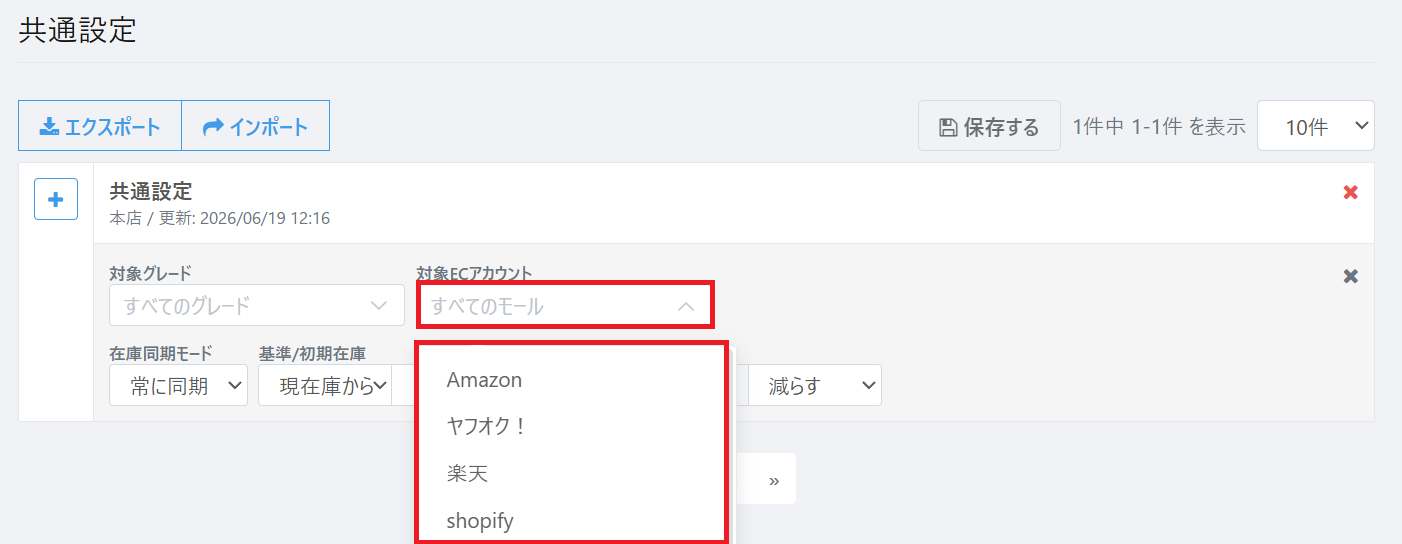Click the floppy disk save icon
1402x544 pixels.
(947, 127)
